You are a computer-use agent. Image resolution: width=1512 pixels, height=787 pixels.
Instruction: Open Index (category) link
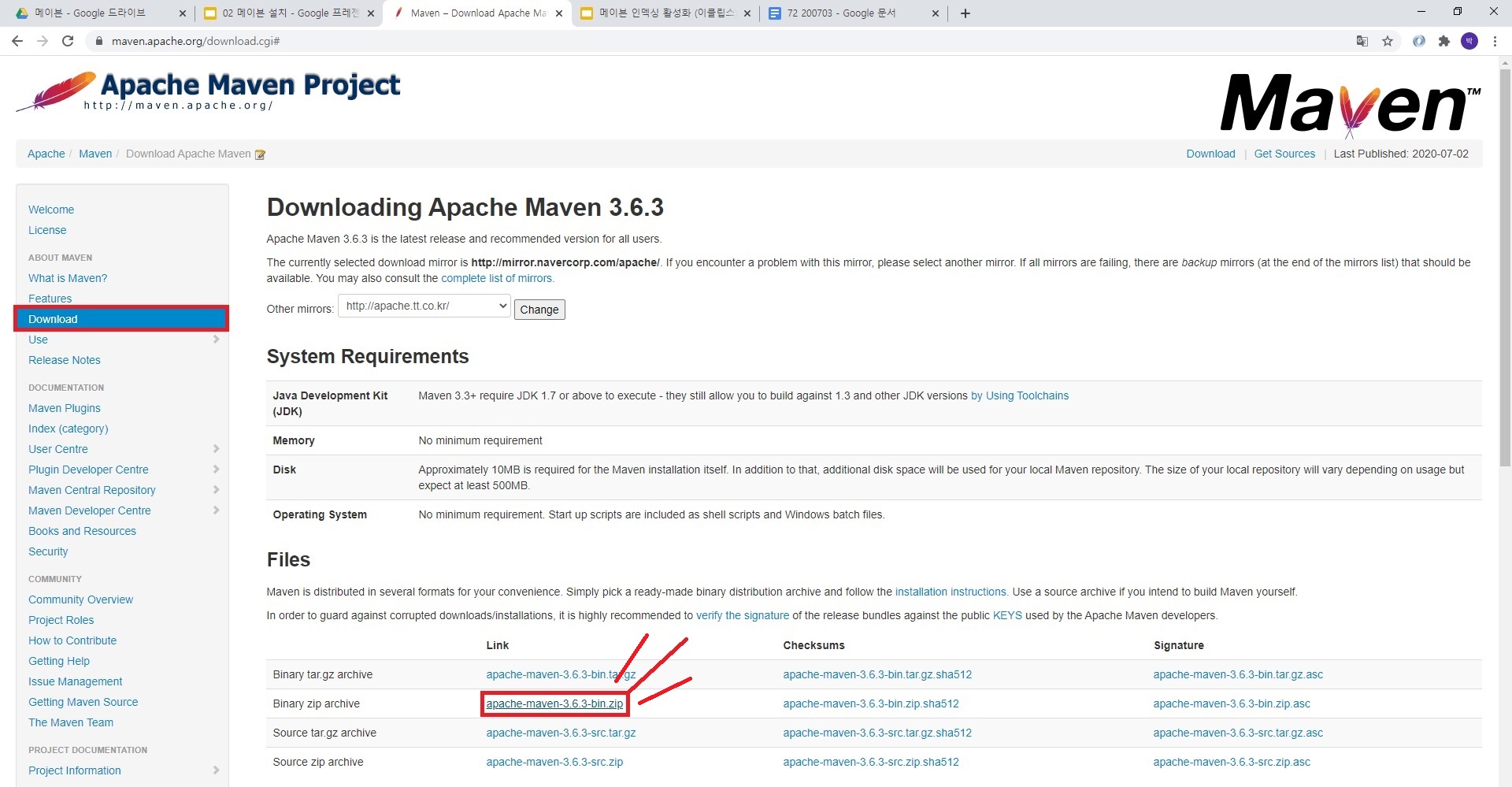(x=69, y=429)
